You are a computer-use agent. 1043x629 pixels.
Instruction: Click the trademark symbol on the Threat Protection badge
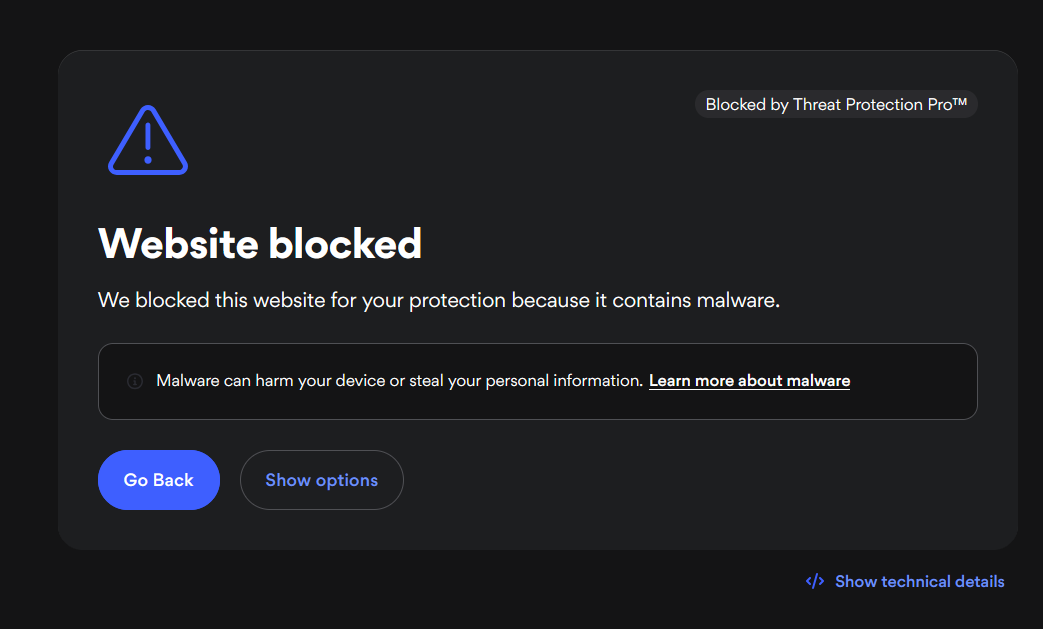960,102
